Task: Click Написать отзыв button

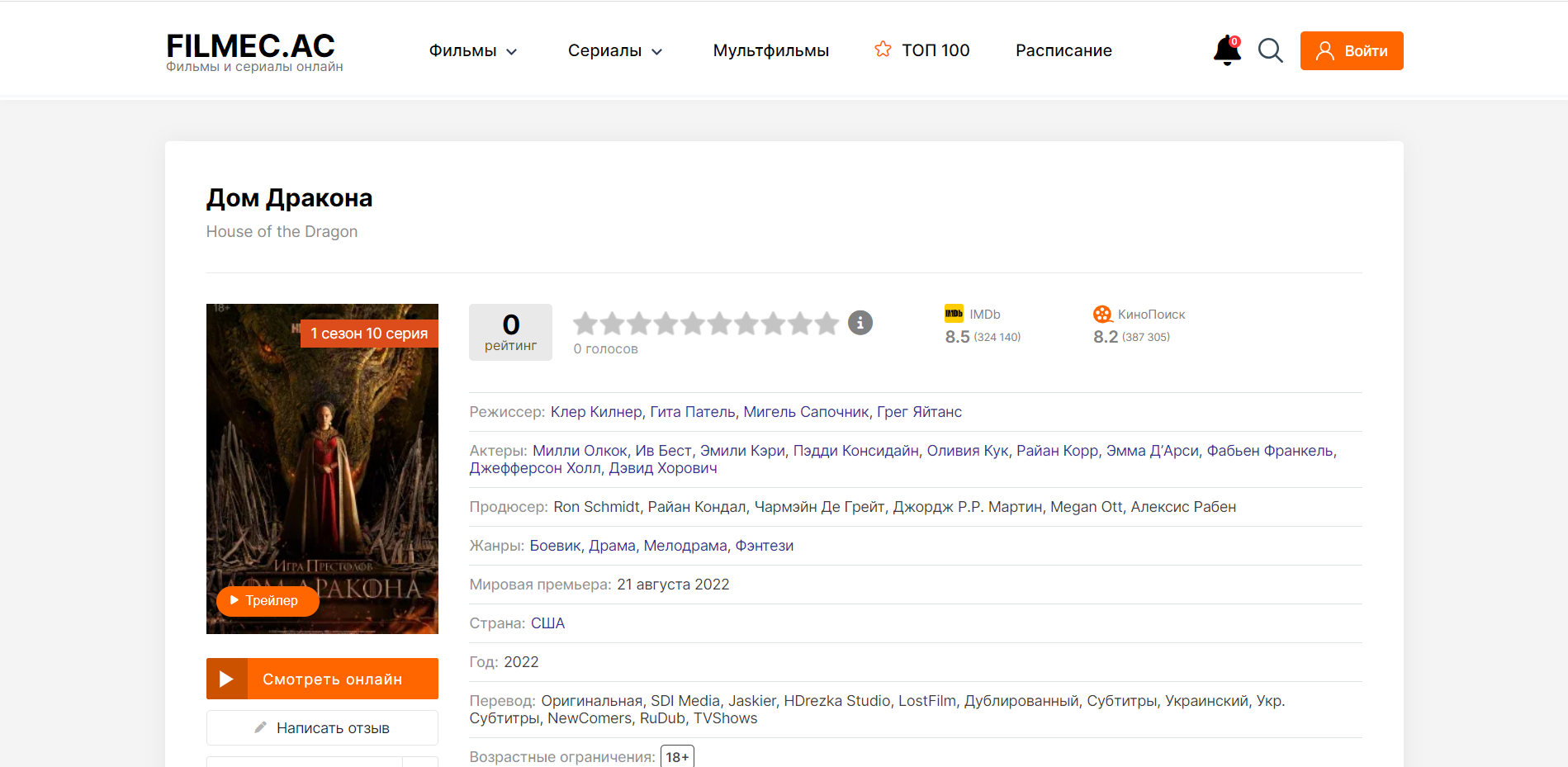Action: [322, 728]
